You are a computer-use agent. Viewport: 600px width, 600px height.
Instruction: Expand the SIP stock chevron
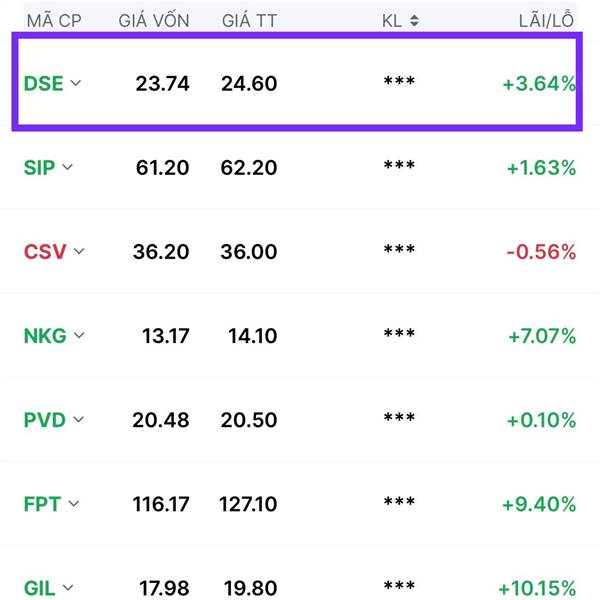[67, 167]
